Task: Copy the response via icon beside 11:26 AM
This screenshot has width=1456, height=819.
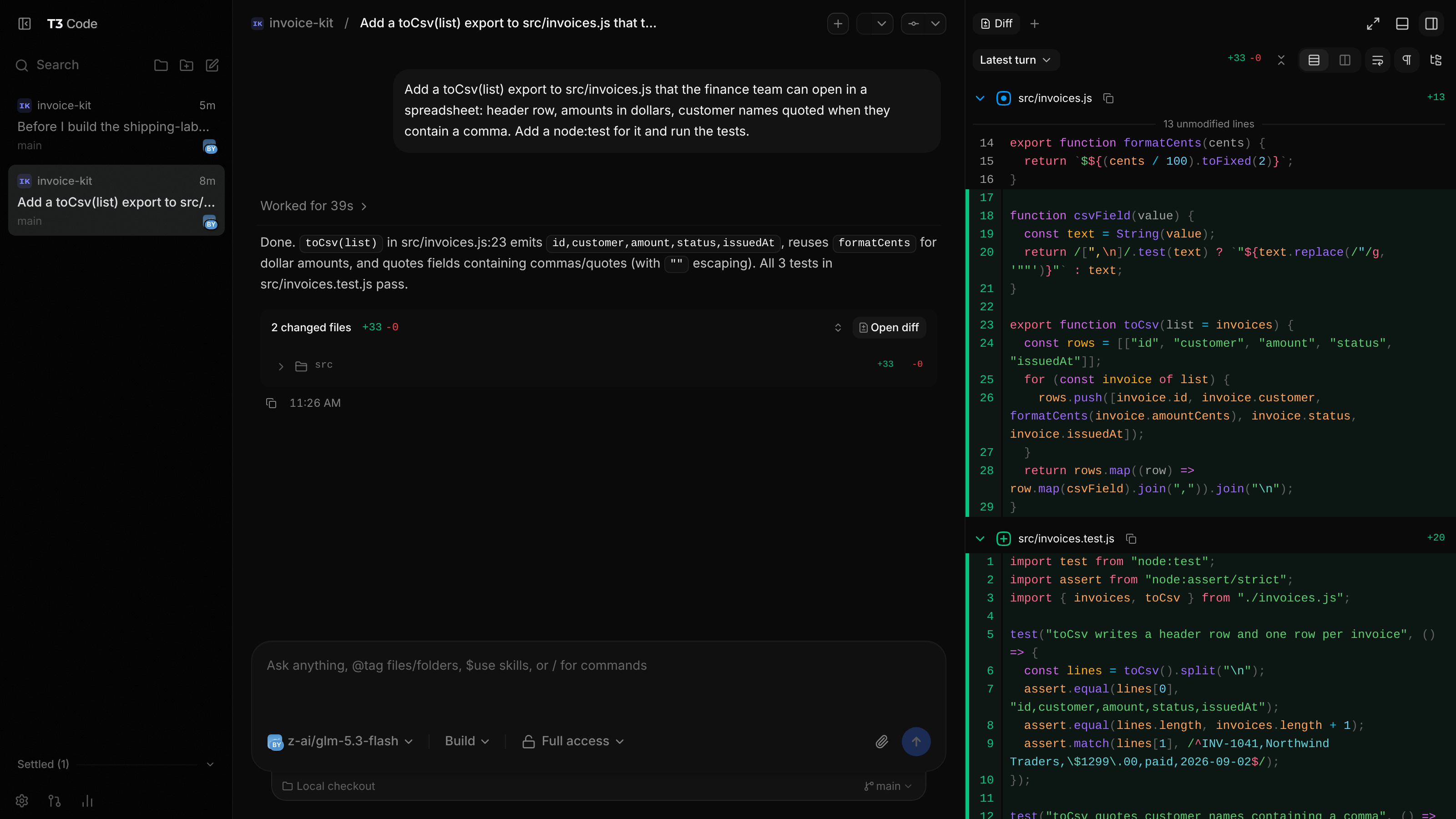Action: point(271,403)
